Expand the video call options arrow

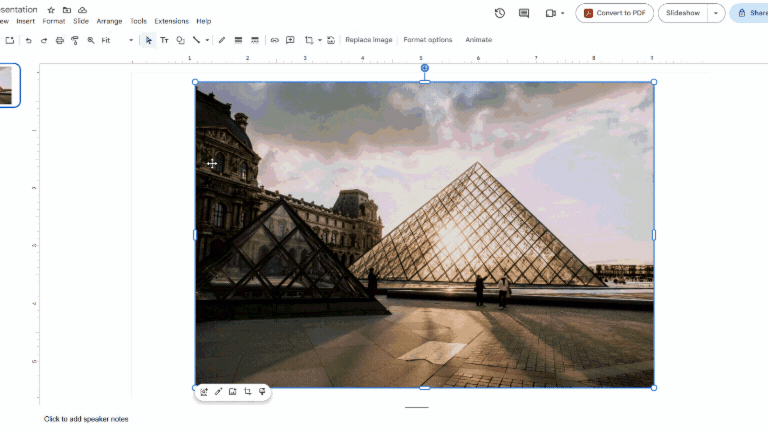pos(562,13)
